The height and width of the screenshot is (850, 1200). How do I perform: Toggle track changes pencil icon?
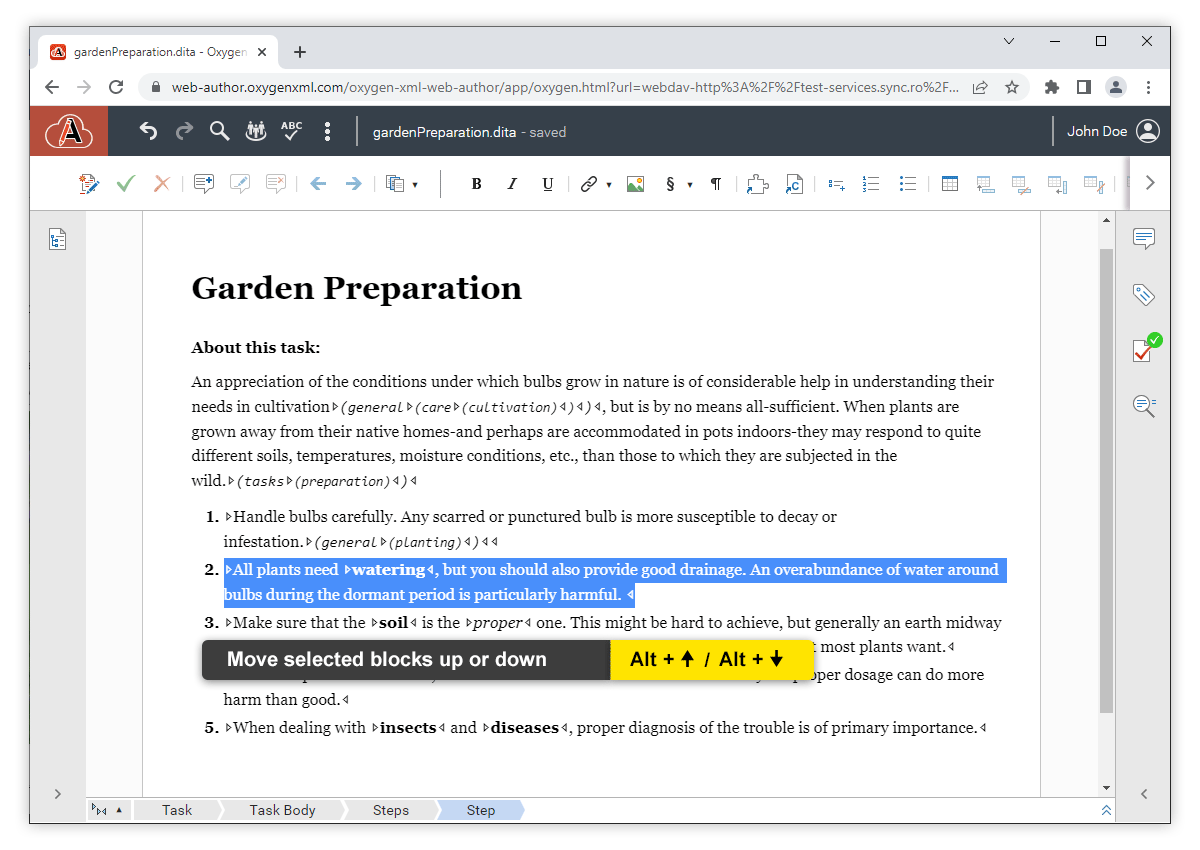pyautogui.click(x=89, y=184)
